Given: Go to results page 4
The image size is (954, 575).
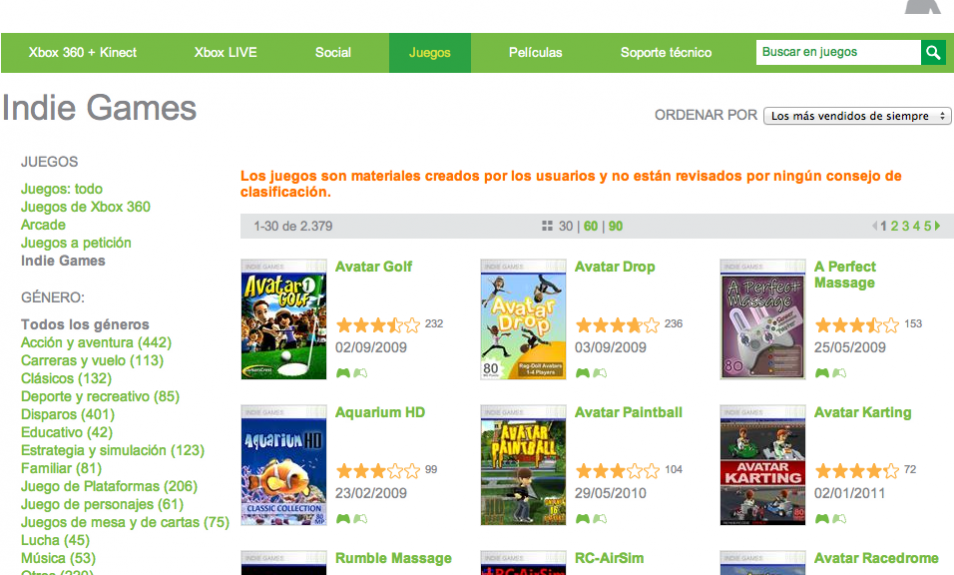Looking at the screenshot, I should point(916,226).
